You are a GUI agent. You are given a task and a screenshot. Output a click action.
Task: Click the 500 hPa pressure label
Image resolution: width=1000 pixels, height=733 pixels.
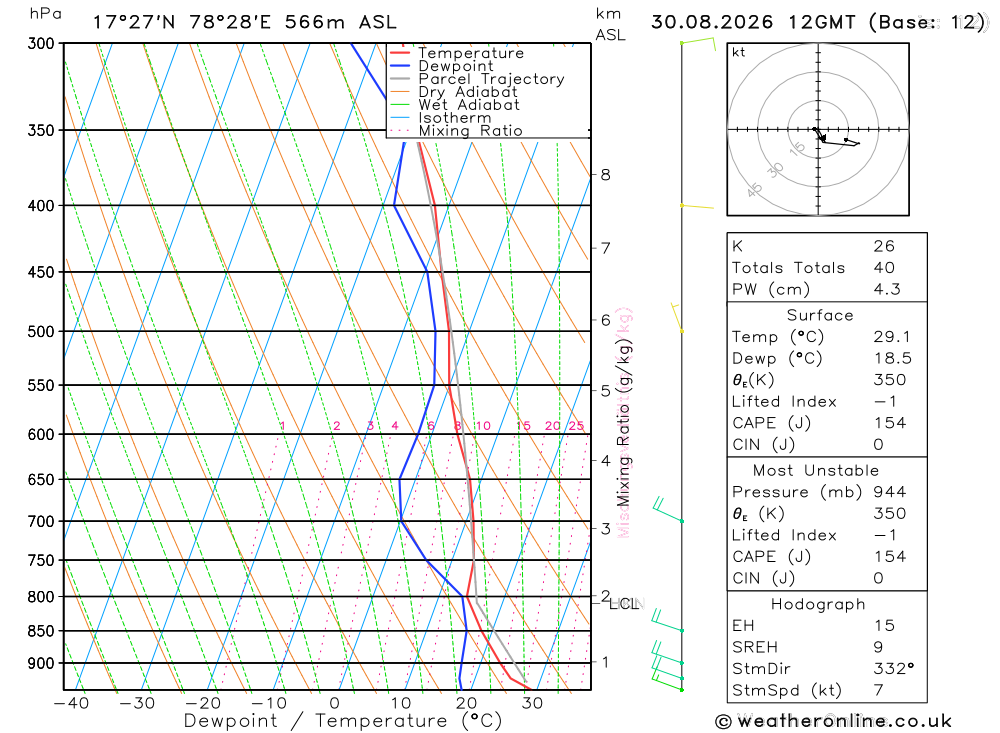[41, 331]
